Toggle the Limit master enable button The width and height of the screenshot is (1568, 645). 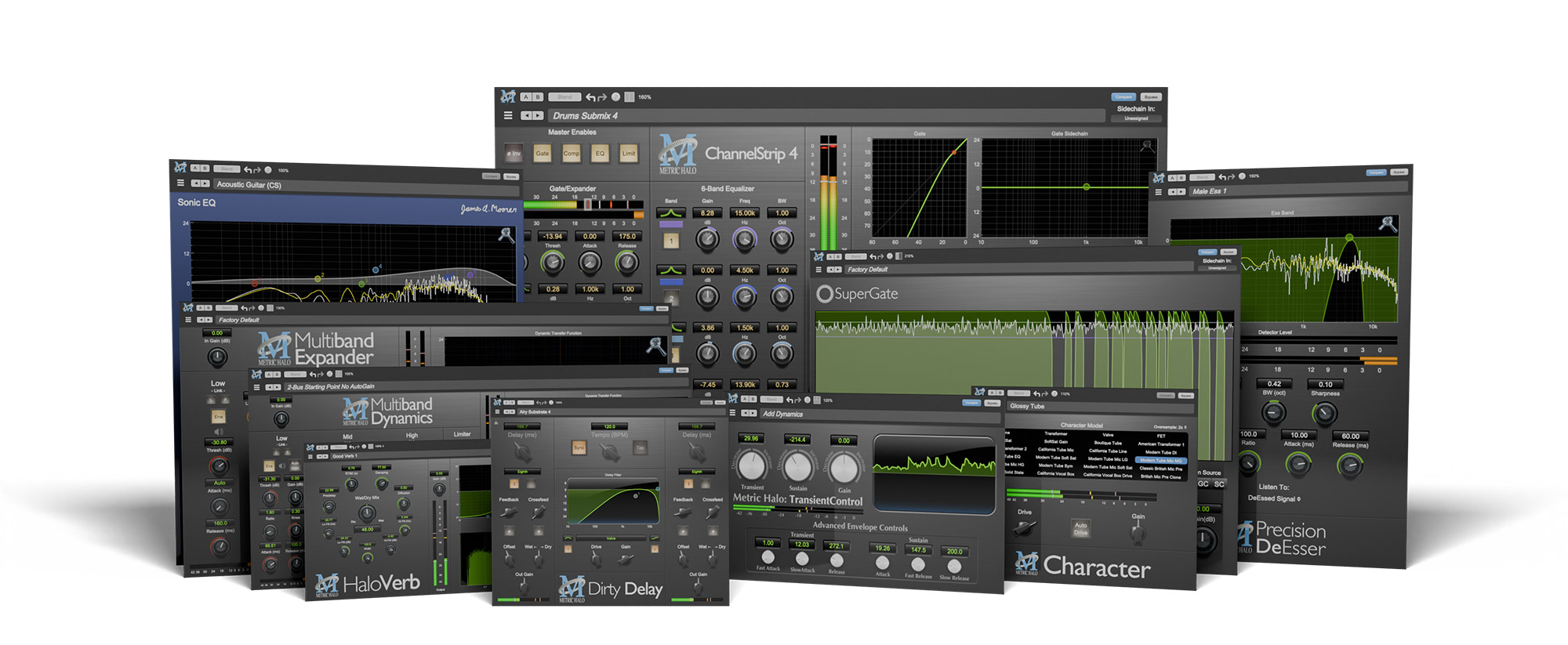629,154
